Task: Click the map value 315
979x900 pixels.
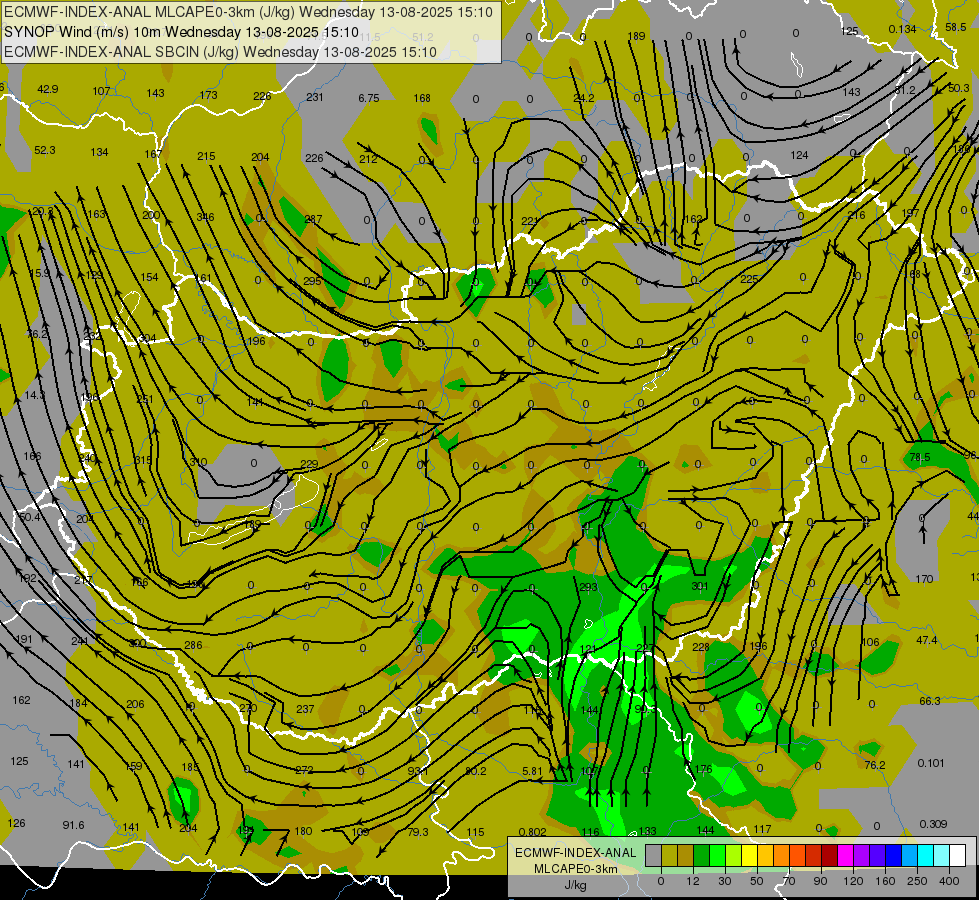Action: pyautogui.click(x=143, y=460)
